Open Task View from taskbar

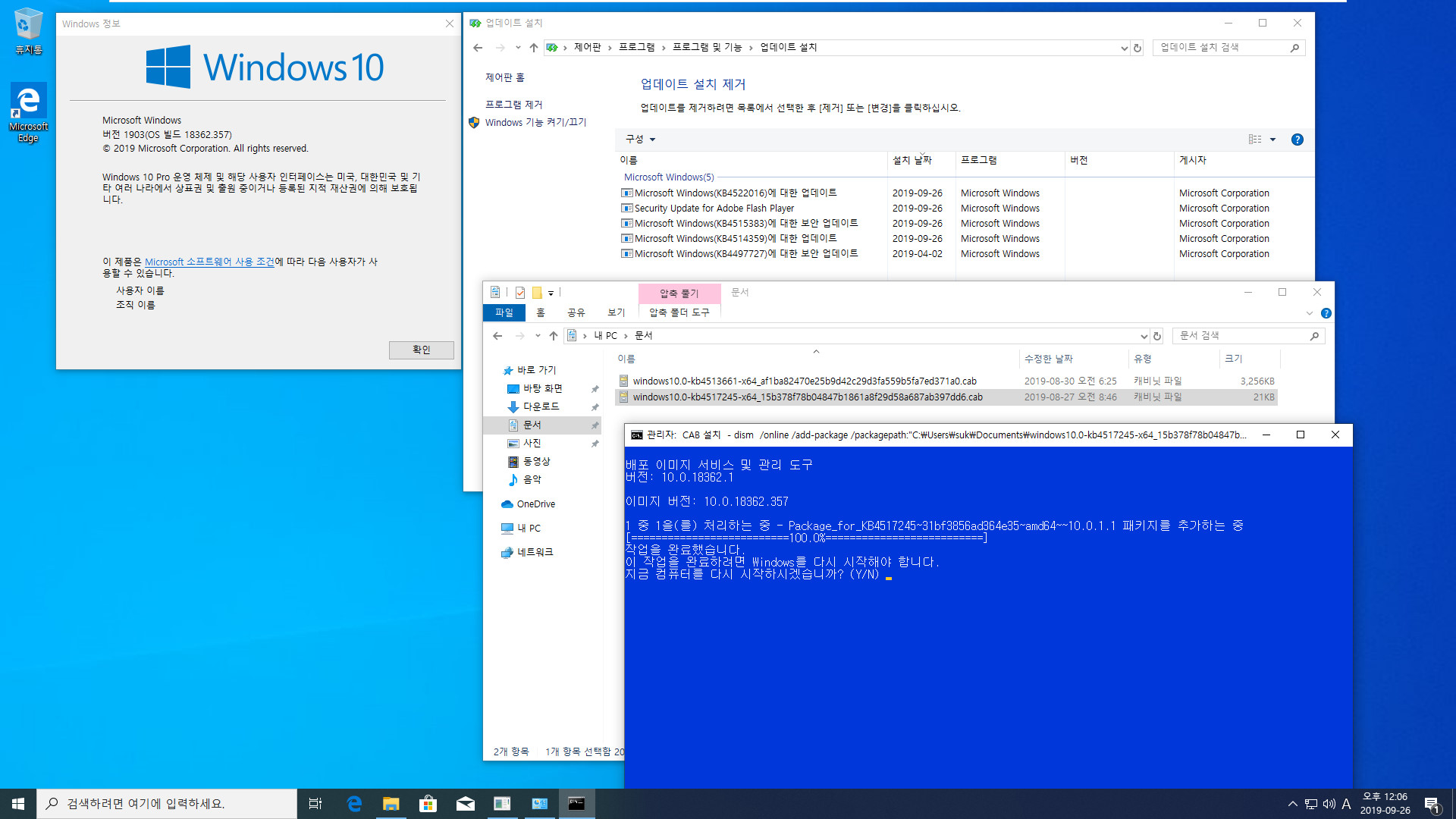pos(315,804)
